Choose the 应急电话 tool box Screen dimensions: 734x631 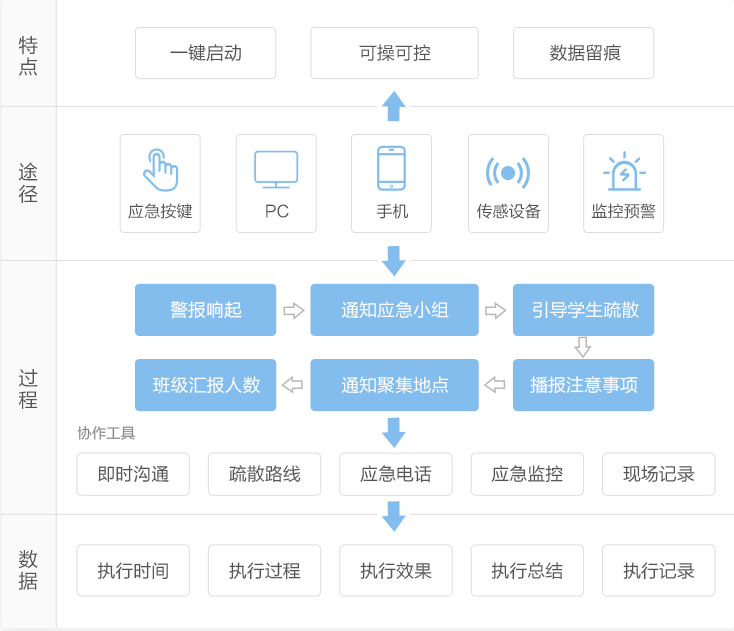coord(395,474)
